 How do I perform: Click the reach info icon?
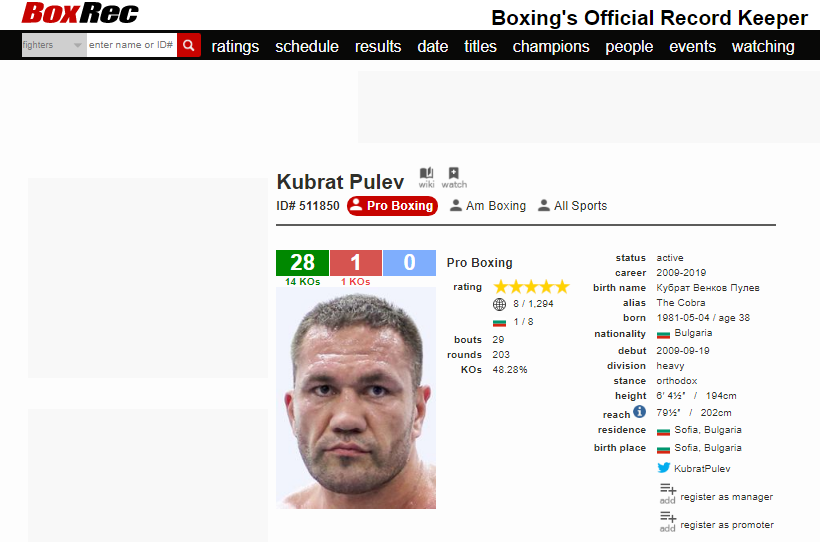click(x=640, y=412)
